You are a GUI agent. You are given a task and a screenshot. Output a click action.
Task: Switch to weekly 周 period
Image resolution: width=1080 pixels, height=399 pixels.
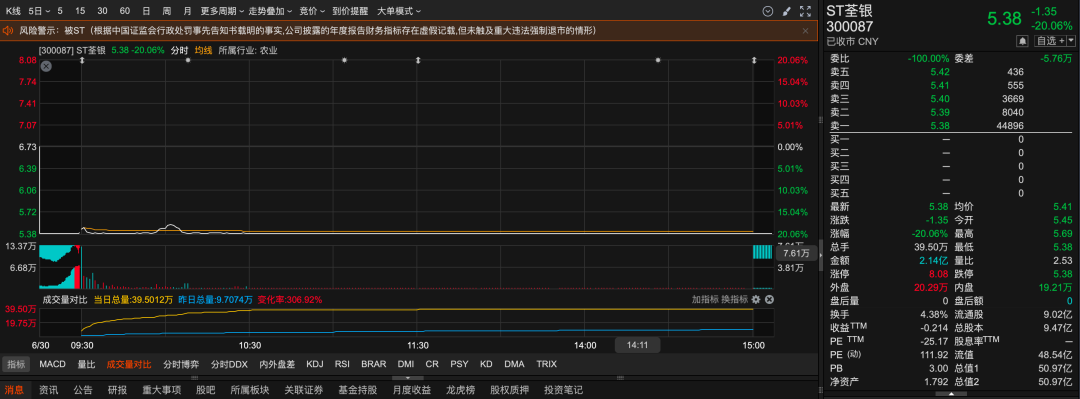point(167,11)
